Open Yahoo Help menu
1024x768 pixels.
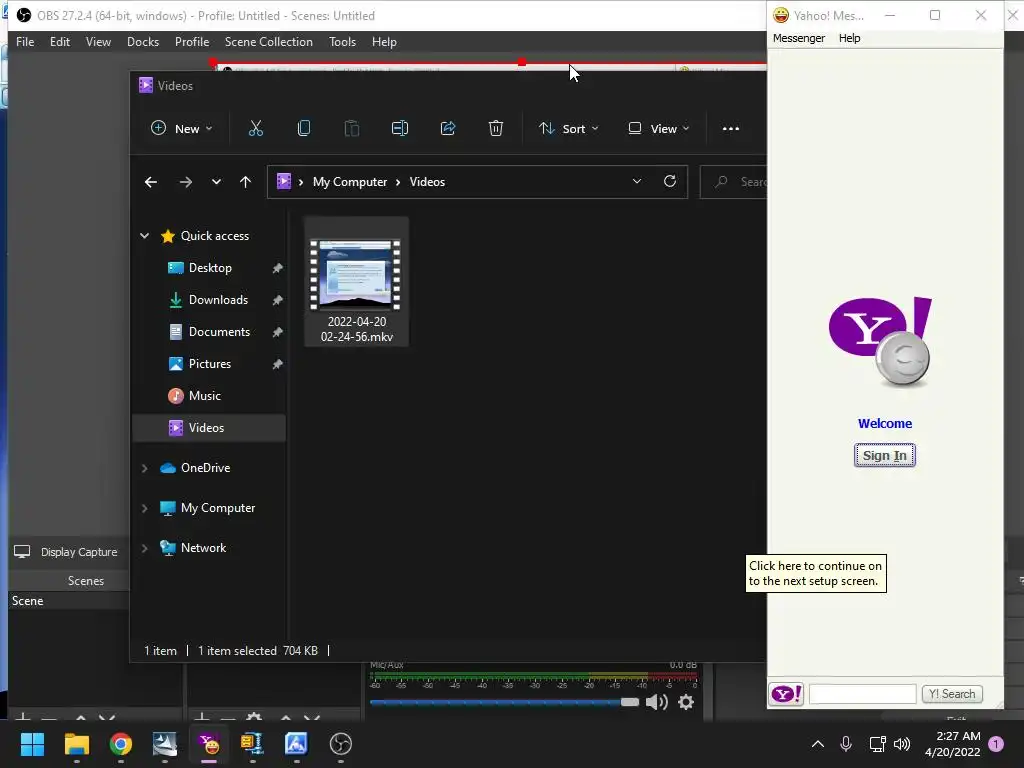tap(849, 38)
